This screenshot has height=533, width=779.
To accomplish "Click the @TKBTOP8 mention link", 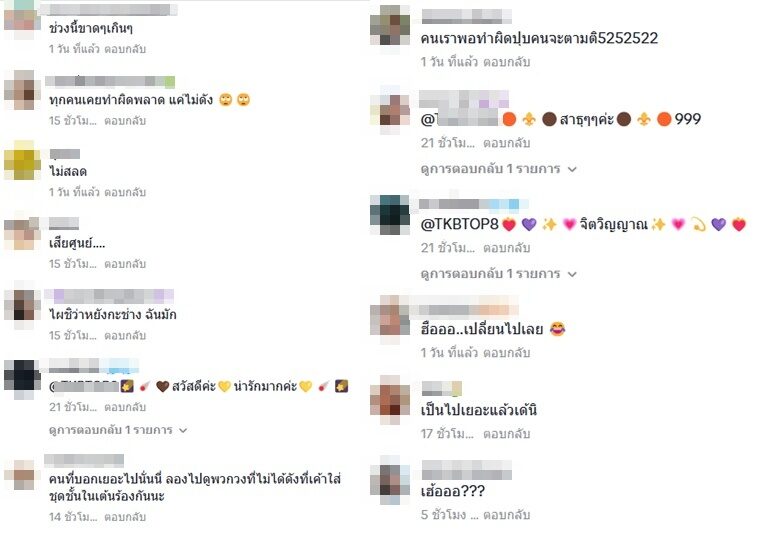I will pyautogui.click(x=459, y=224).
